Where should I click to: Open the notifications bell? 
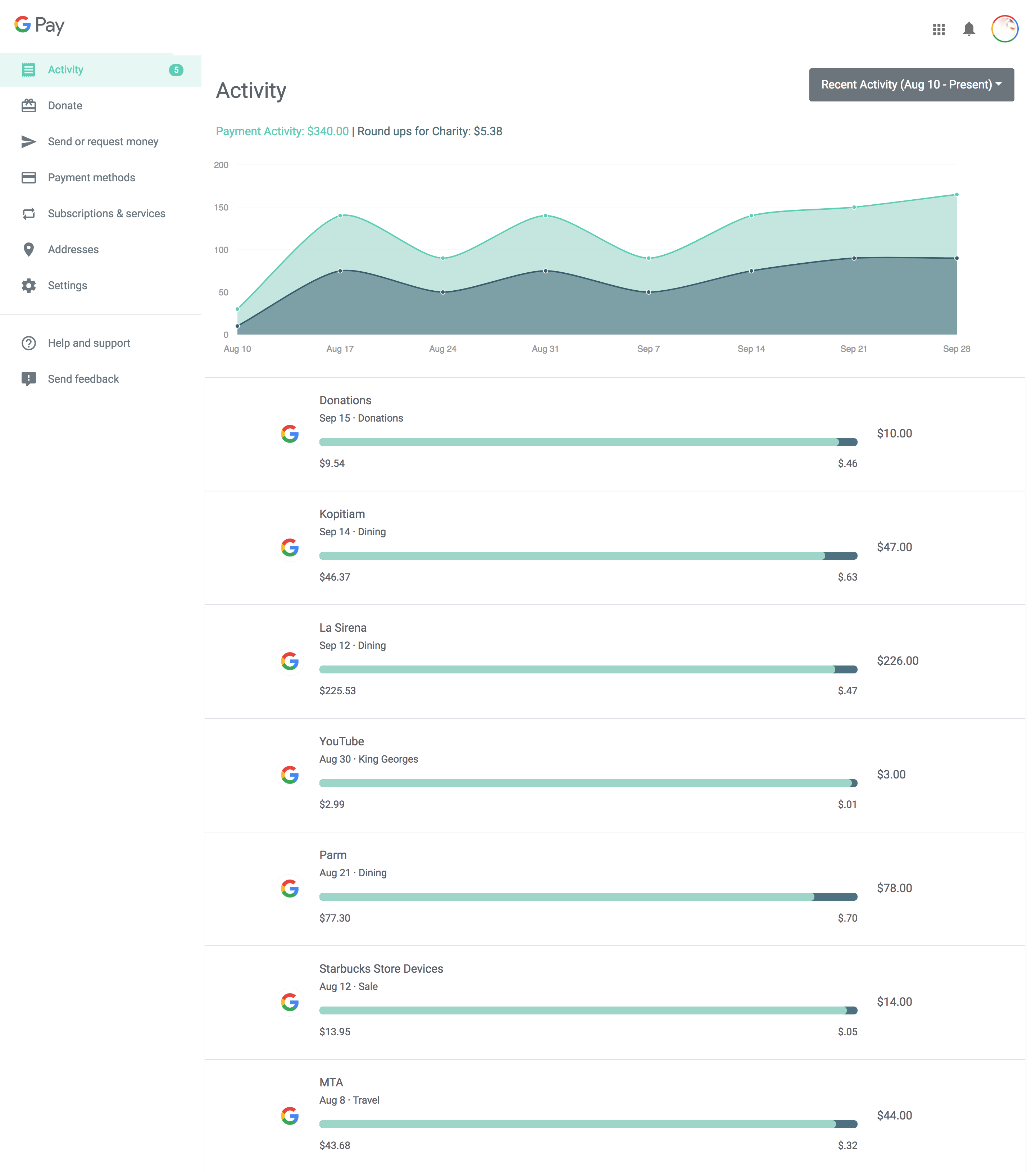click(968, 29)
